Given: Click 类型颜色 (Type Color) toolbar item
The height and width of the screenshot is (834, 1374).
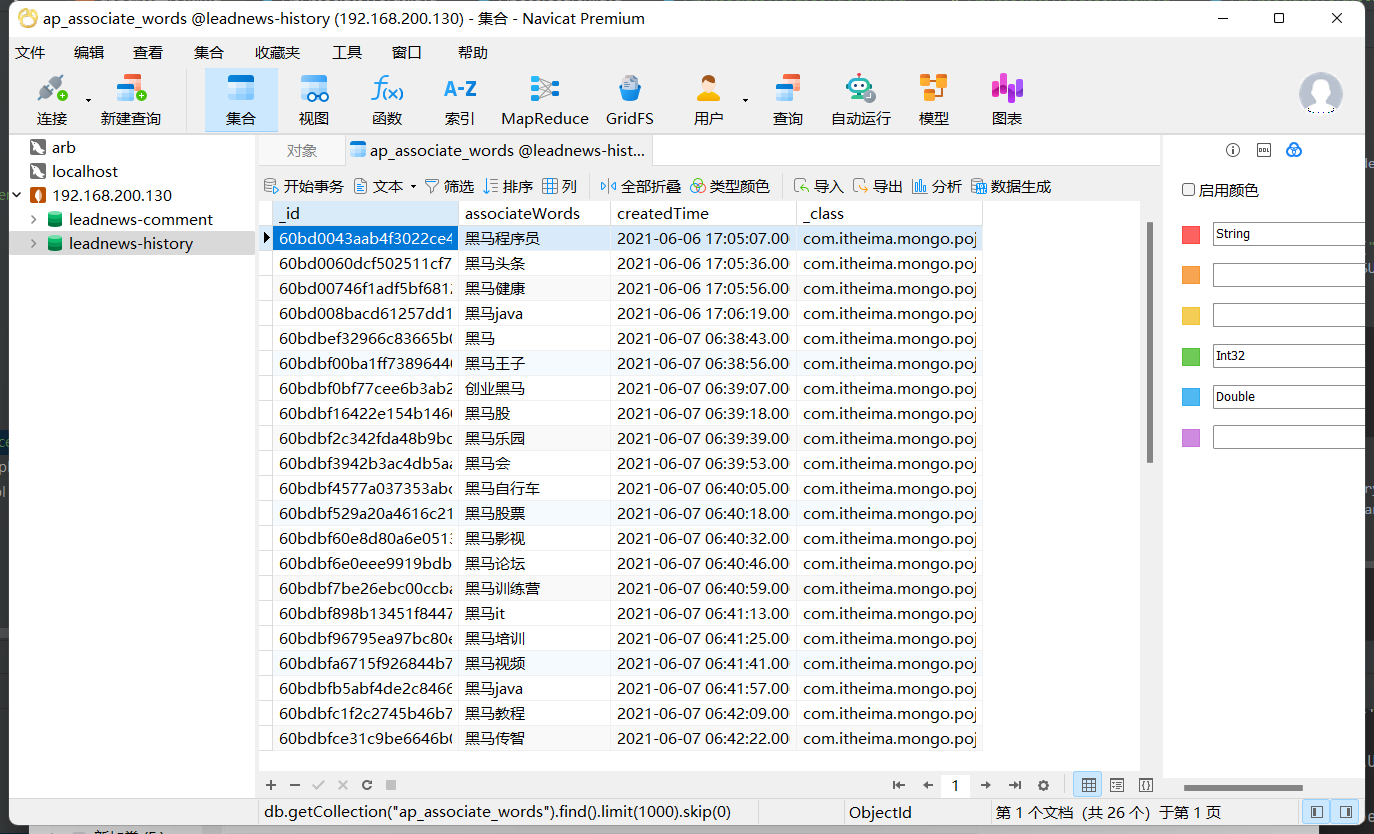Looking at the screenshot, I should coord(730,186).
